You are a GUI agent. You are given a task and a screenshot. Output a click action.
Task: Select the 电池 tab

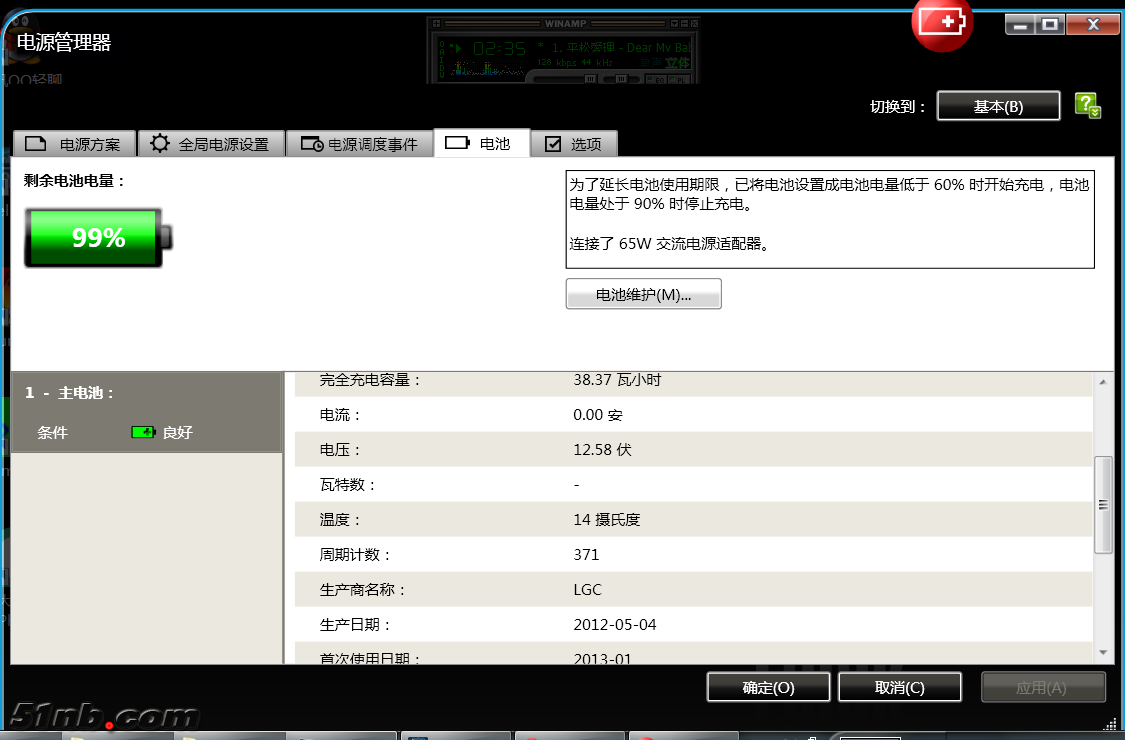[481, 143]
